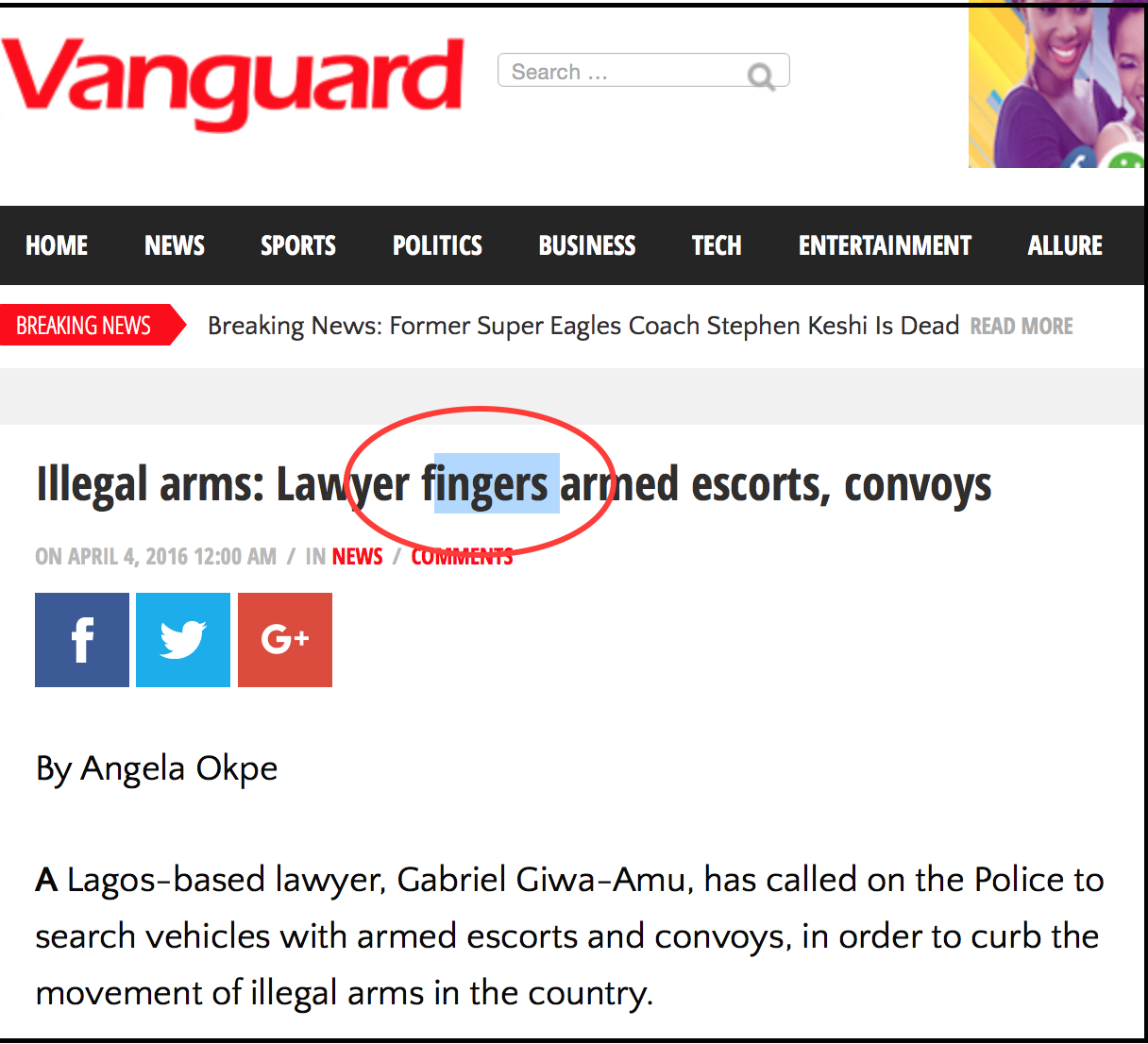This screenshot has height=1044, width=1148.
Task: Open the advertisement banner image
Action: point(1056,85)
